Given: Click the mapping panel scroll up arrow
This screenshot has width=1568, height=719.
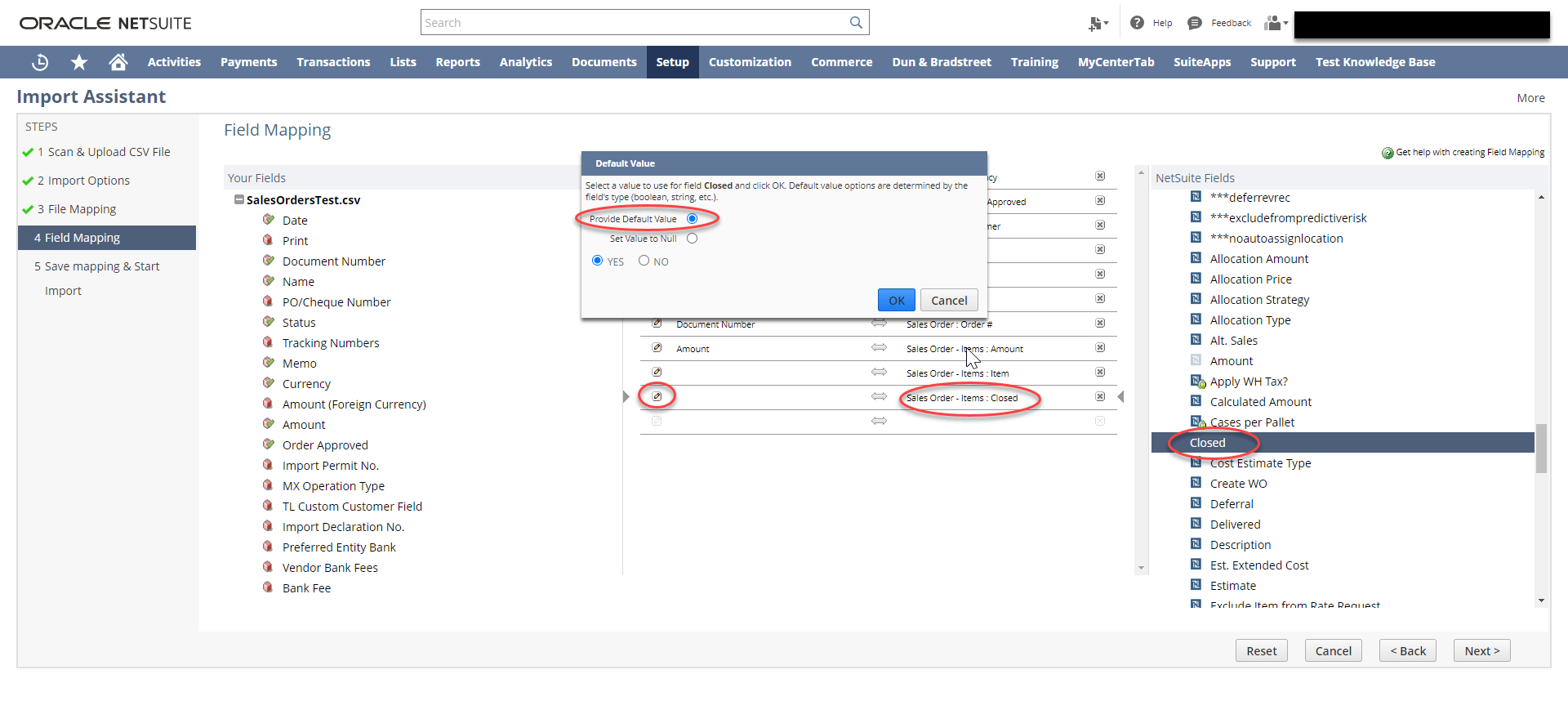Looking at the screenshot, I should [x=1141, y=174].
